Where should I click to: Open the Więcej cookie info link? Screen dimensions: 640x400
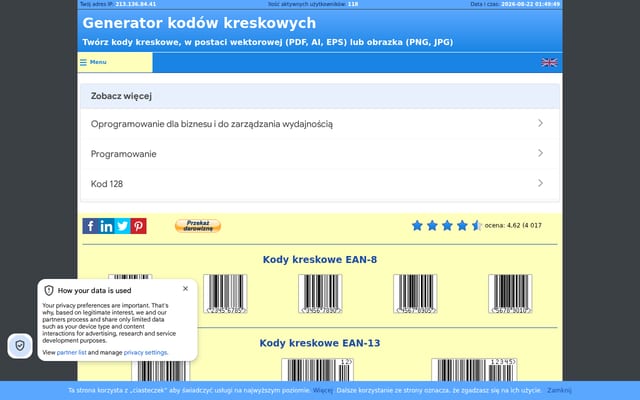point(322,390)
